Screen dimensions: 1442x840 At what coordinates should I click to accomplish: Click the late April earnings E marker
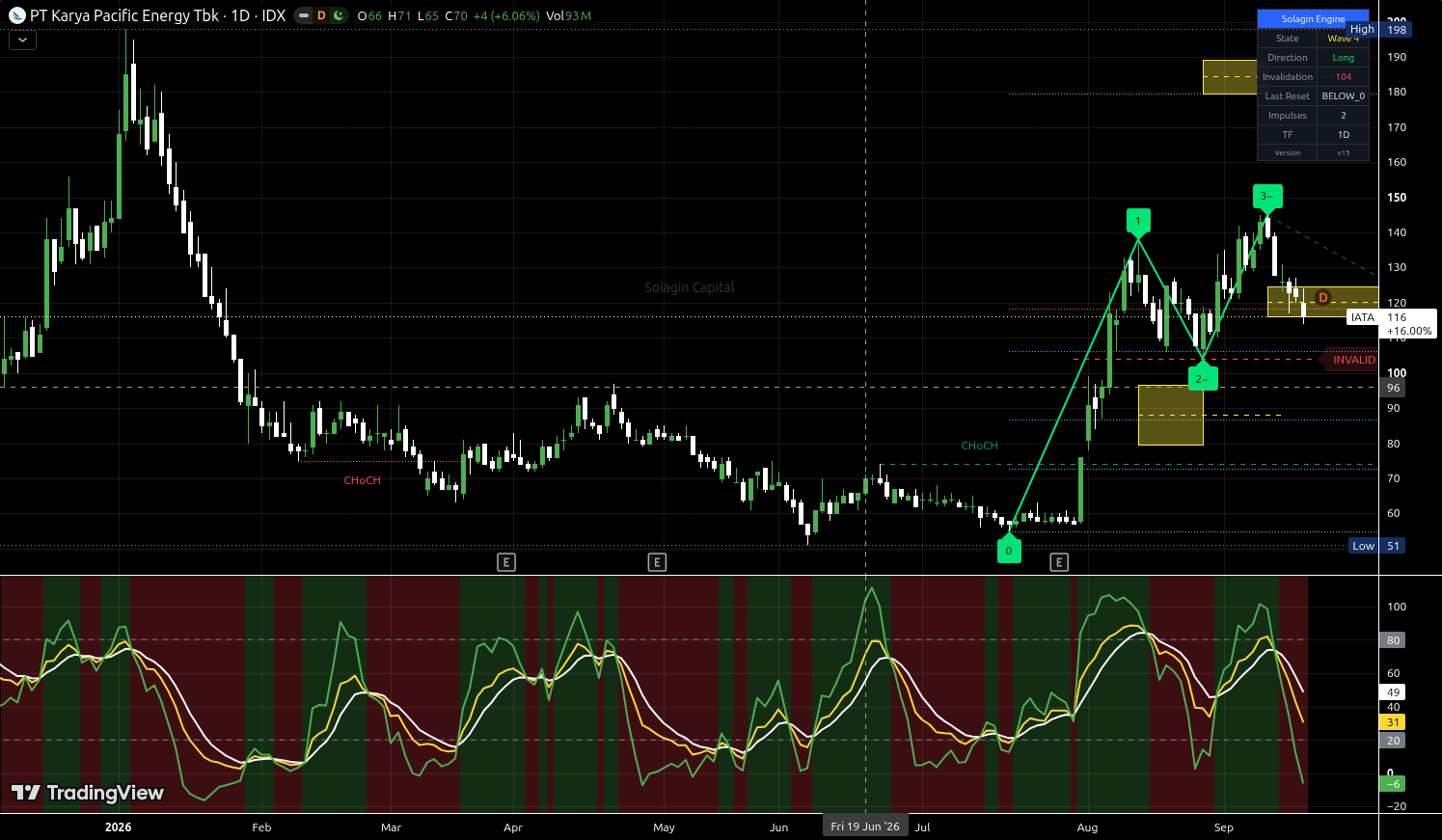tap(657, 562)
